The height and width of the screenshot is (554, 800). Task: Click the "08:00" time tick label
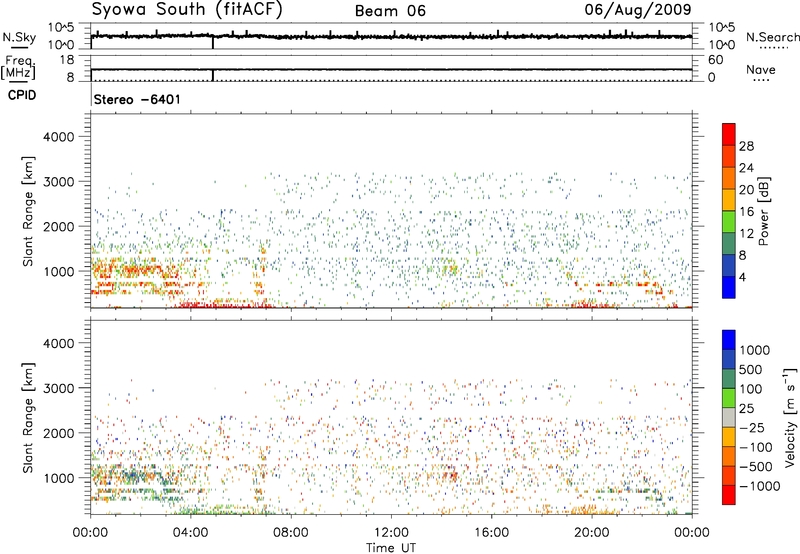click(291, 533)
